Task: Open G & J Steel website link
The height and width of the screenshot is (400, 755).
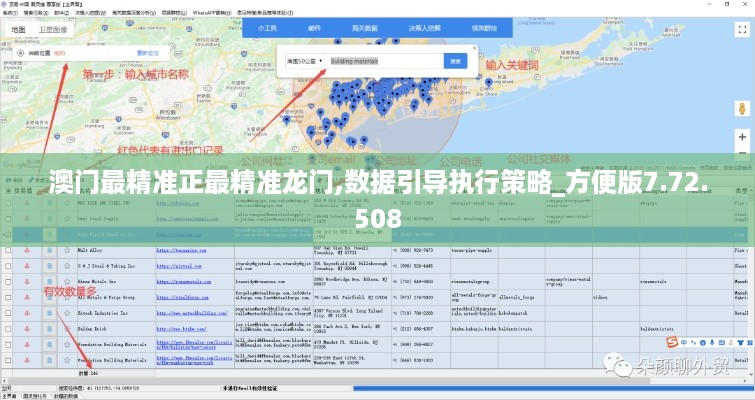Action: 179,266
